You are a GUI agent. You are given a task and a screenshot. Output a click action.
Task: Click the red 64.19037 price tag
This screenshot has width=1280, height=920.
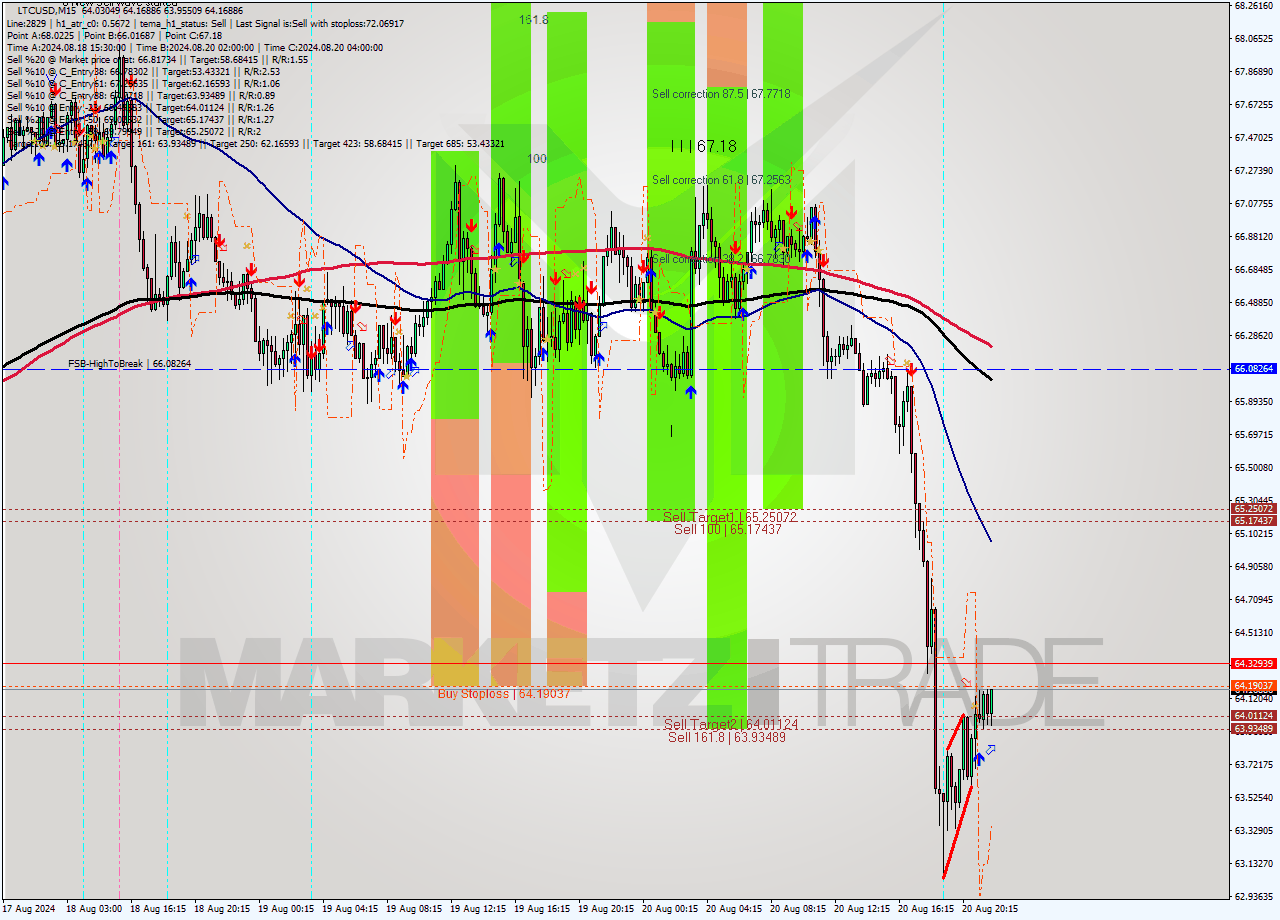click(x=1254, y=686)
